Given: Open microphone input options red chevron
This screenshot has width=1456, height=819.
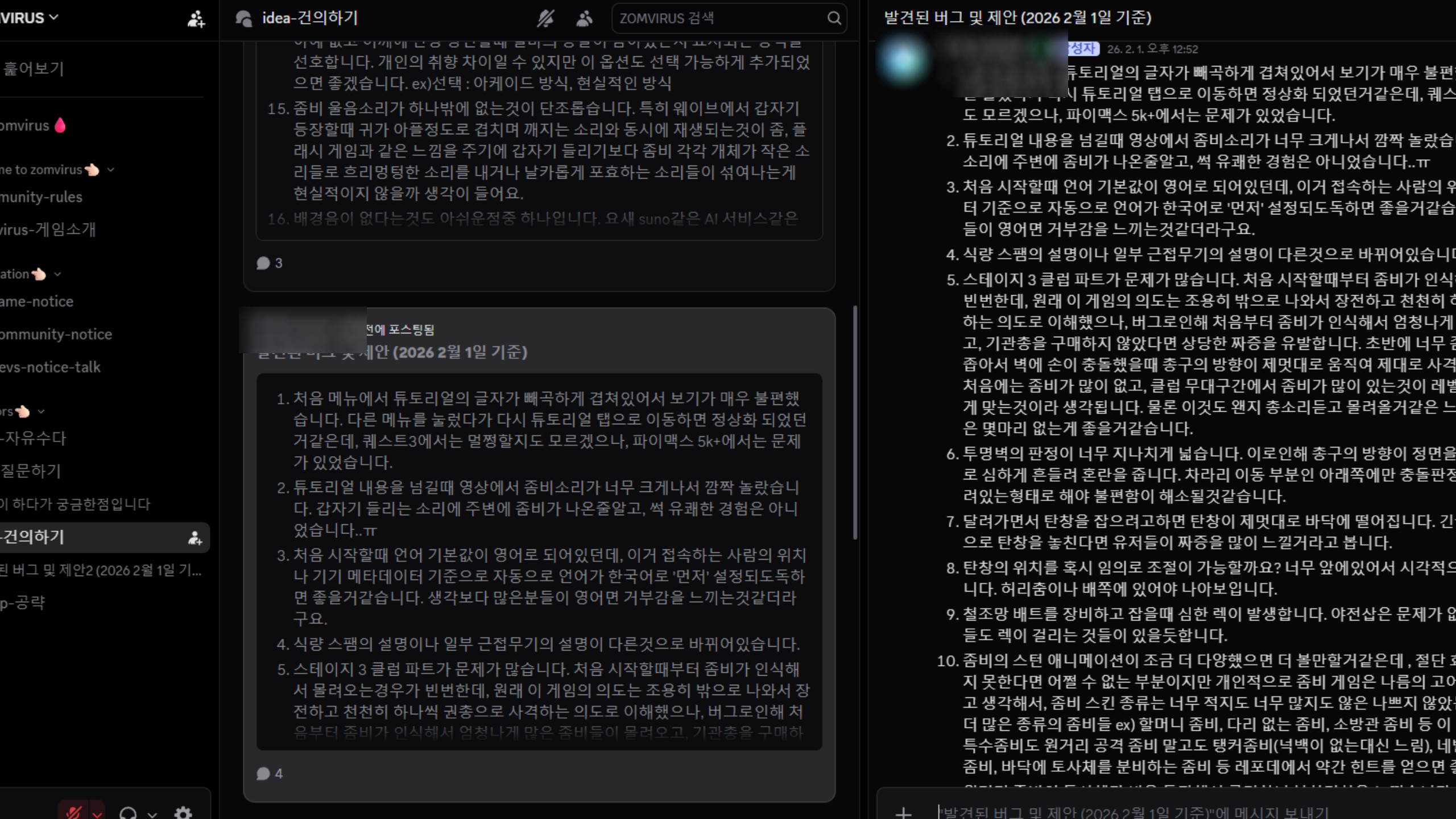Looking at the screenshot, I should 97,813.
